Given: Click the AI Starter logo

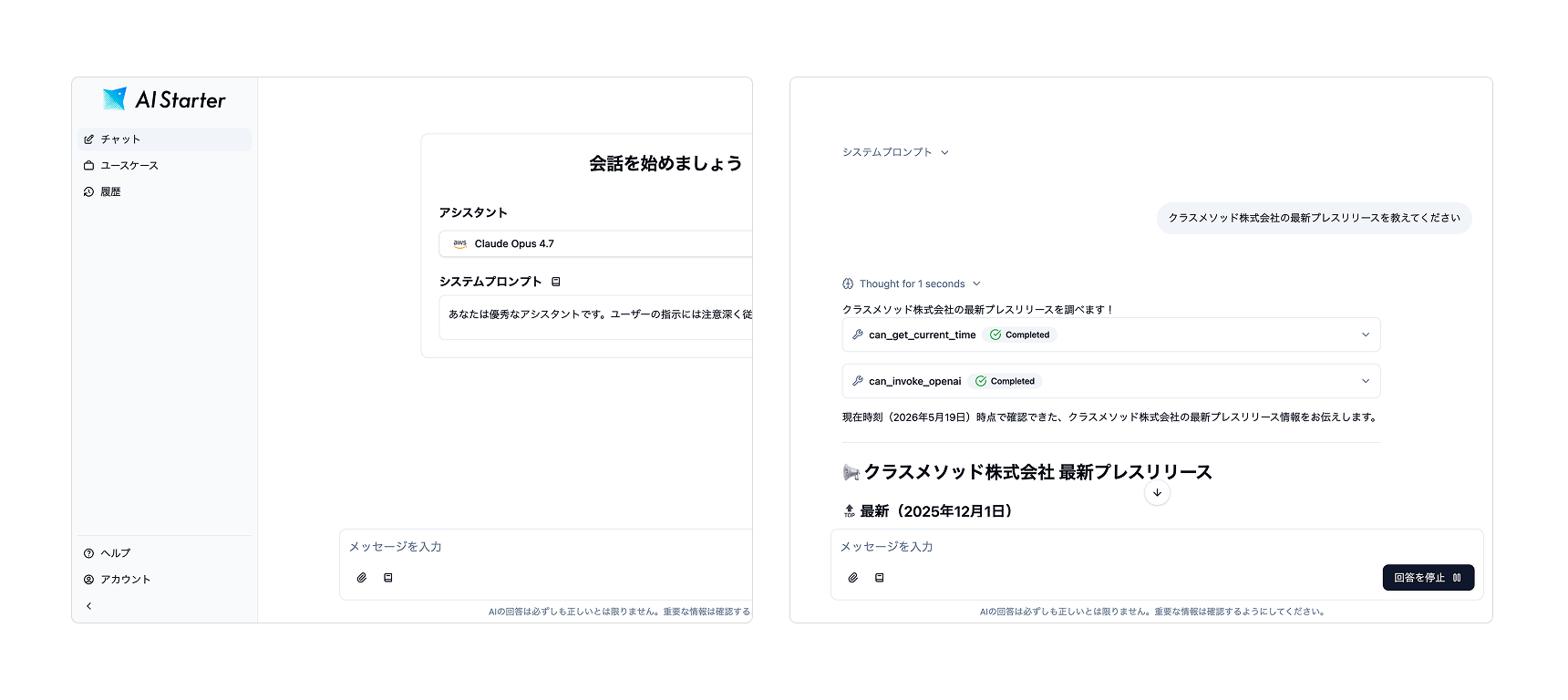Looking at the screenshot, I should [164, 99].
